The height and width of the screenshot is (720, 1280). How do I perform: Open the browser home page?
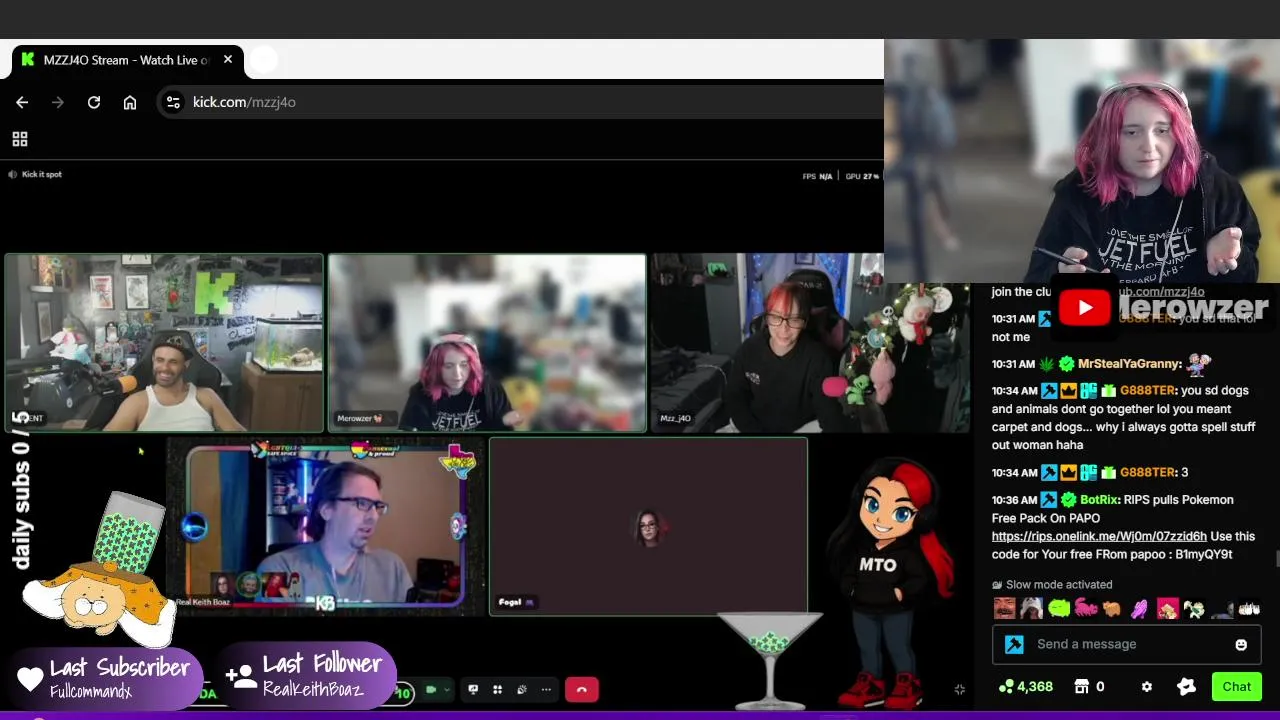click(x=130, y=102)
